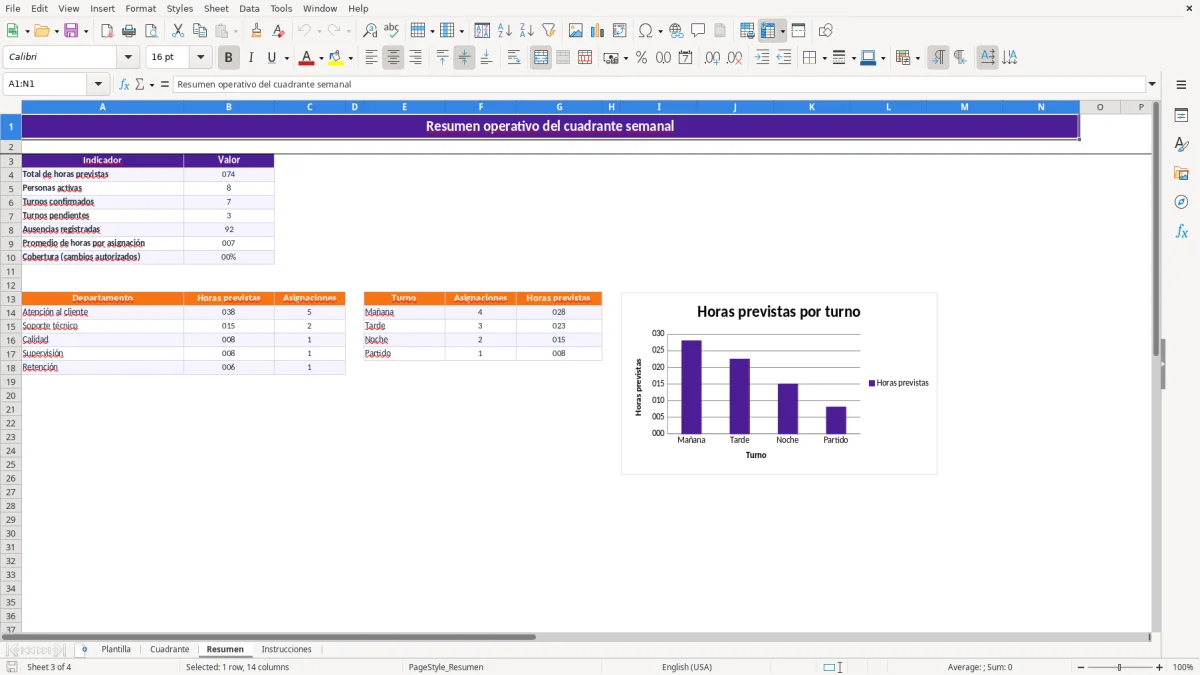Format cells as percent
Image resolution: width=1200 pixels, height=675 pixels.
point(641,58)
